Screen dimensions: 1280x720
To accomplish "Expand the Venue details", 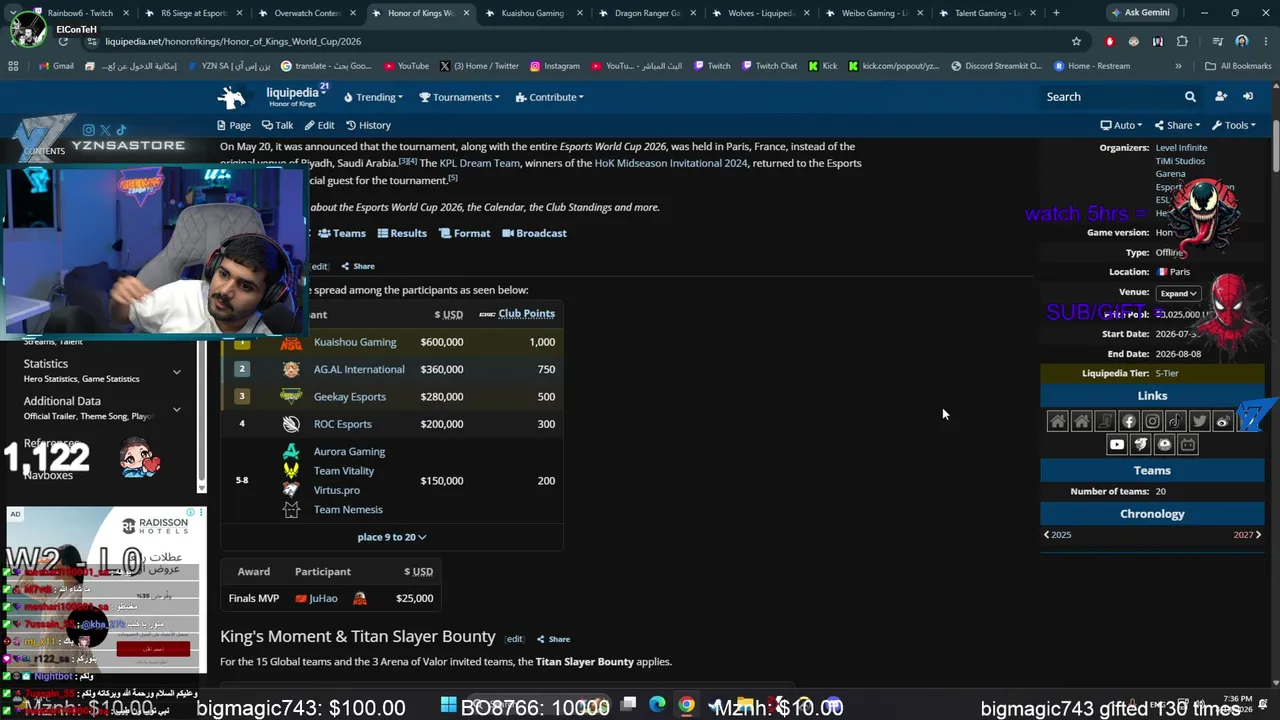I will click(1178, 293).
